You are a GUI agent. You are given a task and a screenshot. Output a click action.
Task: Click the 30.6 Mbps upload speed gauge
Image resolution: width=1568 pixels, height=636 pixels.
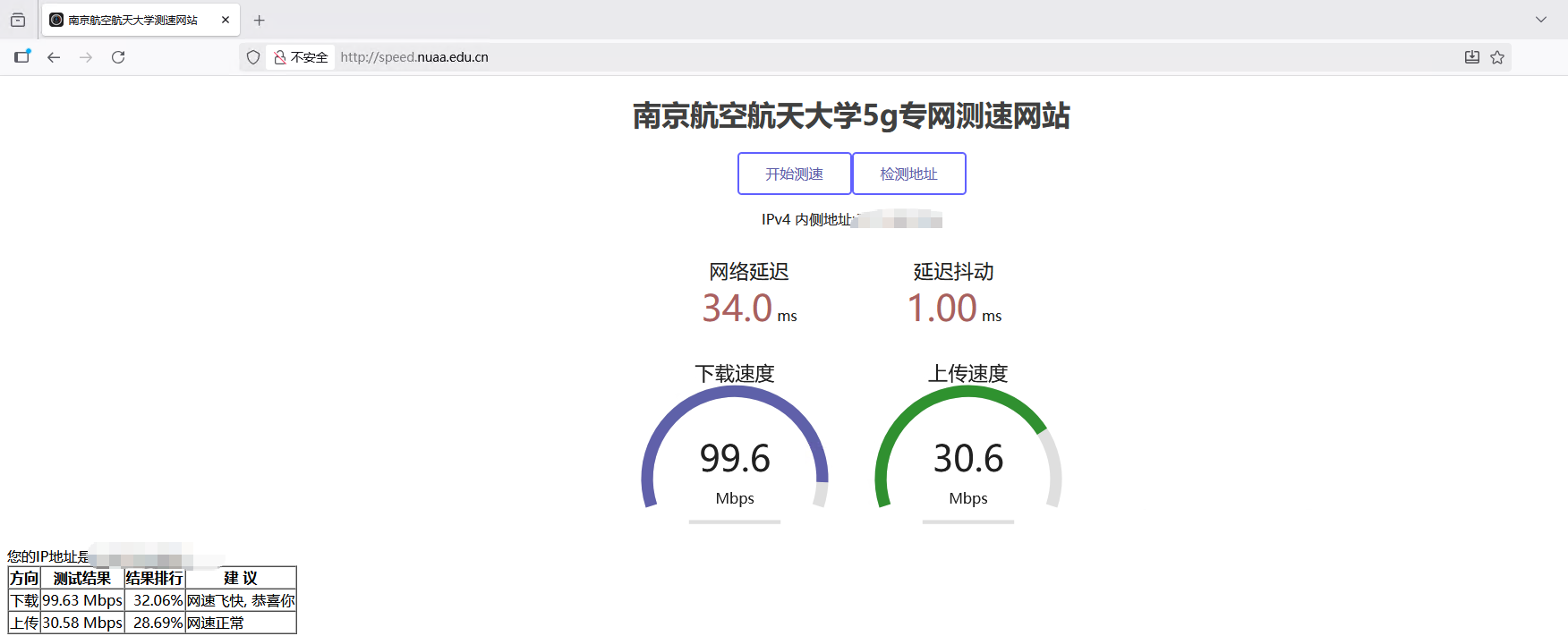968,456
